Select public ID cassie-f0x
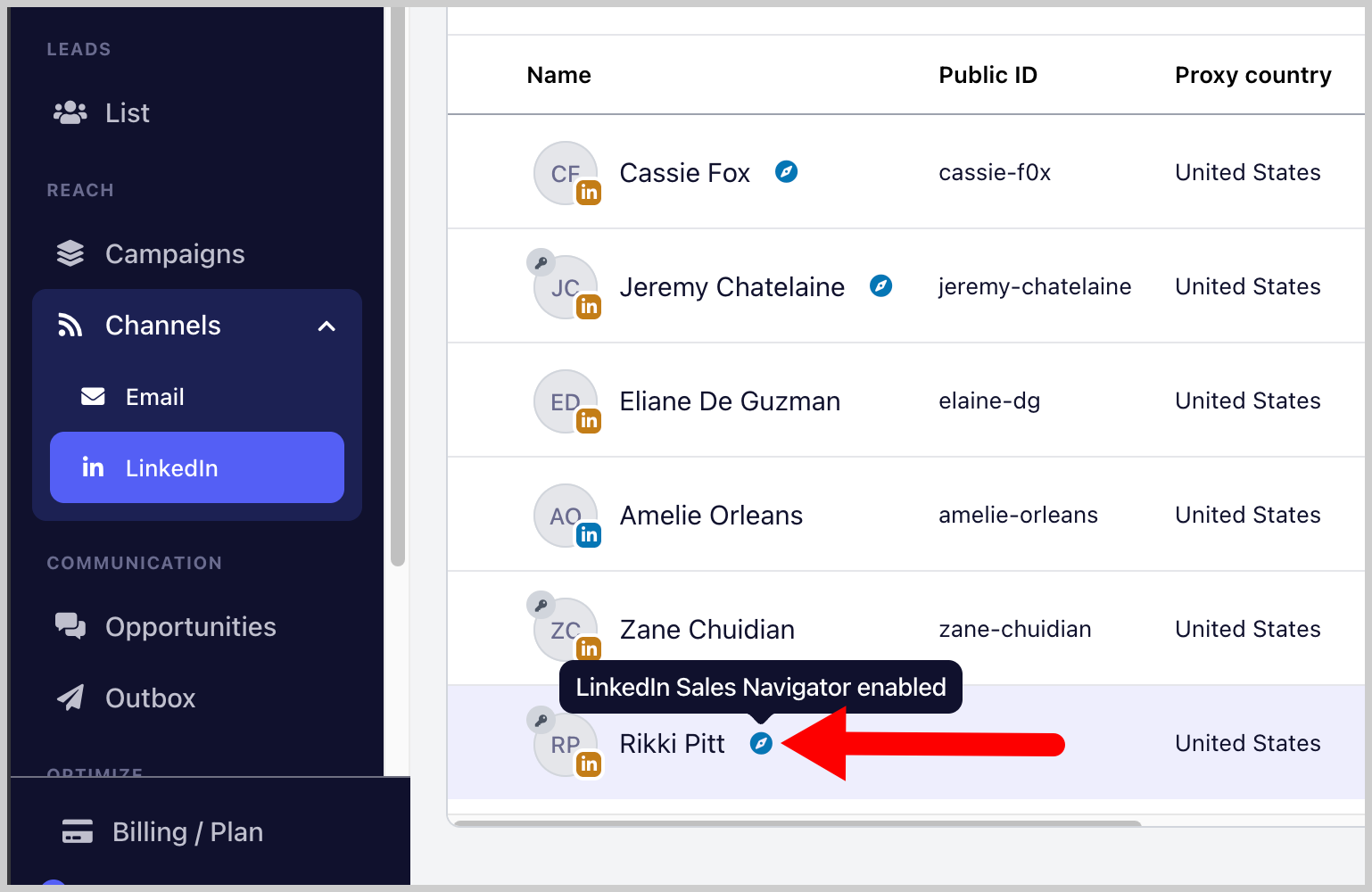Screen dimensions: 1372x892 click(x=995, y=172)
